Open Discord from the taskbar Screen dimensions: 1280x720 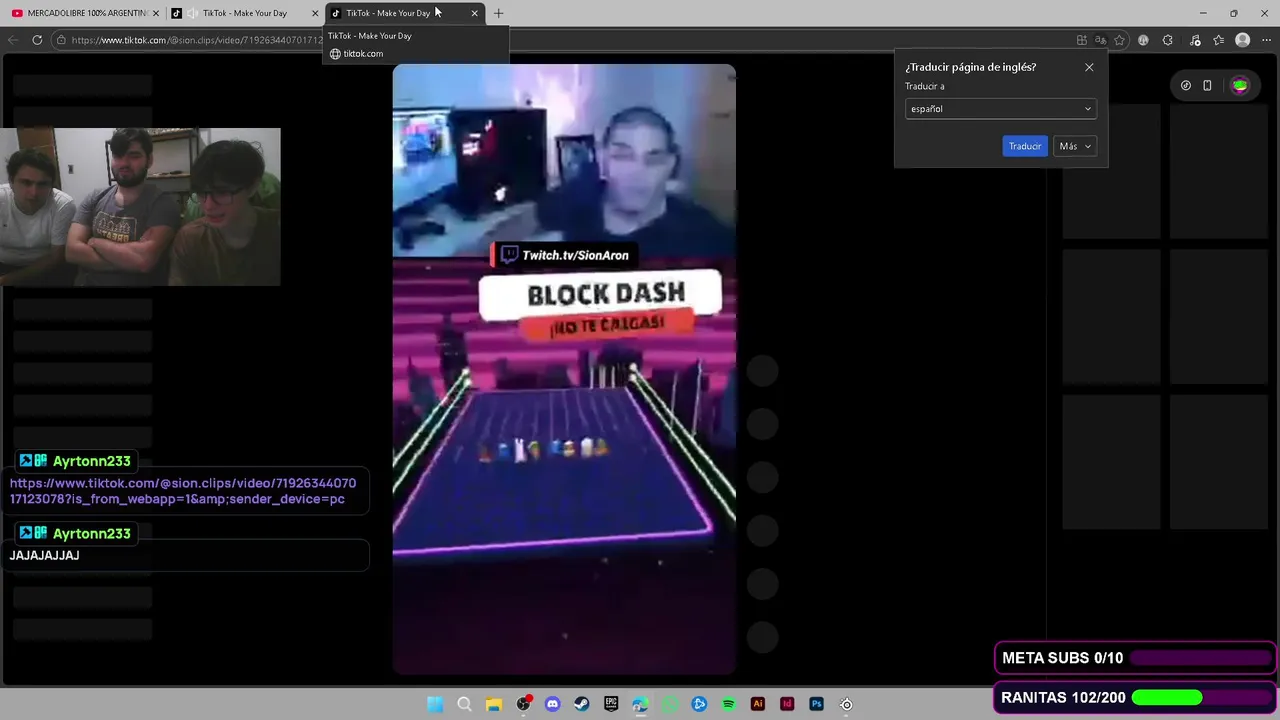tap(552, 704)
